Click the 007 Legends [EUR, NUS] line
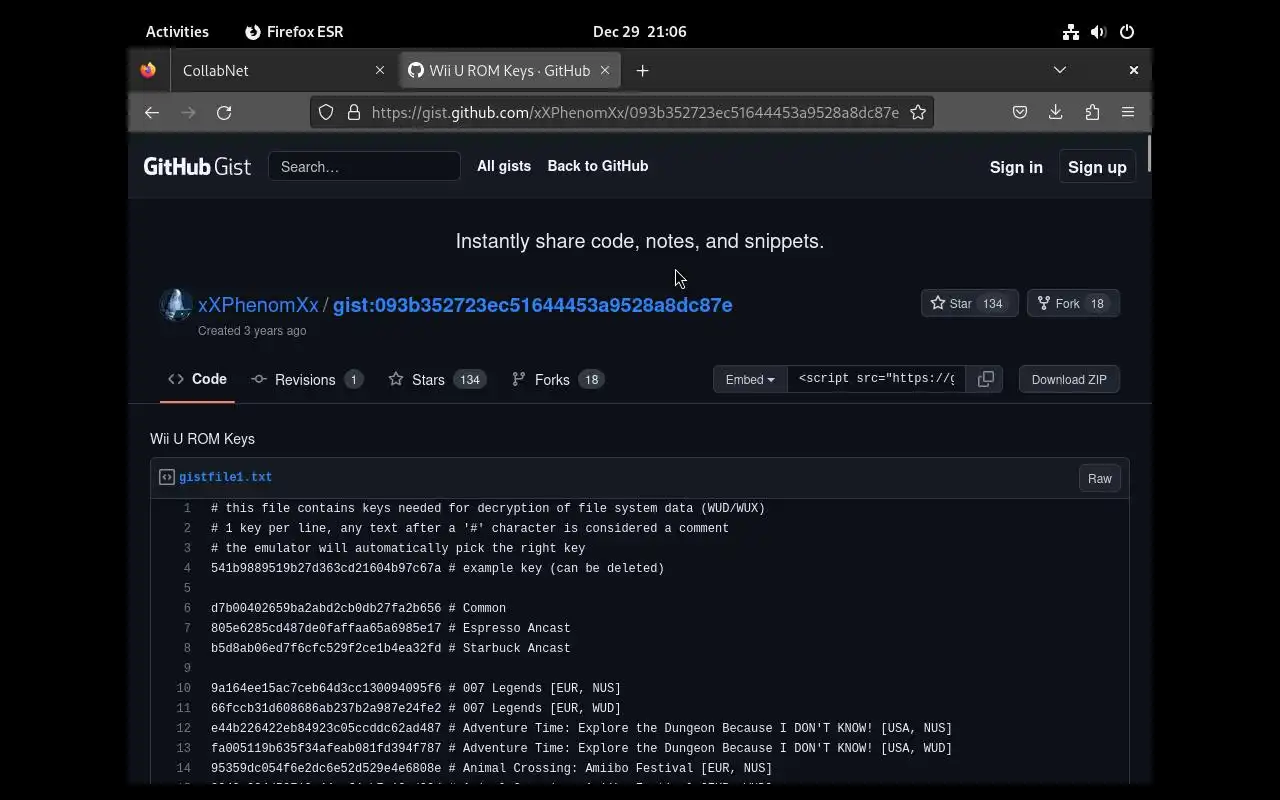 [416, 688]
